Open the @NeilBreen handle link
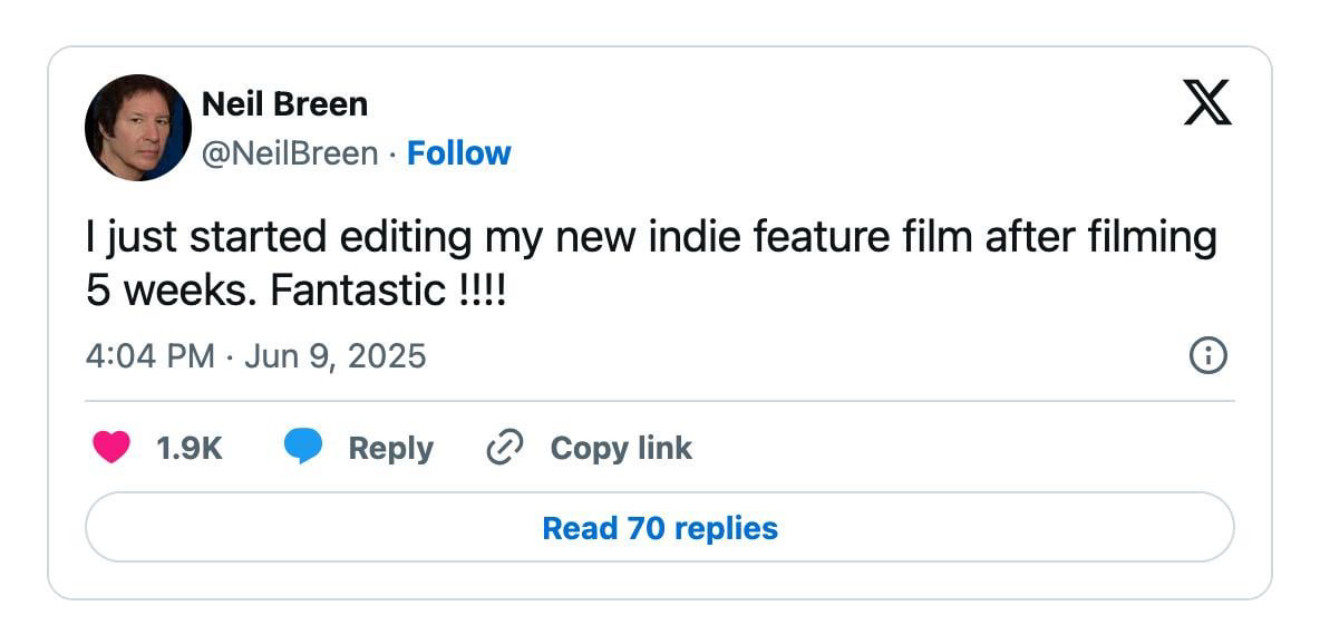 coord(290,153)
